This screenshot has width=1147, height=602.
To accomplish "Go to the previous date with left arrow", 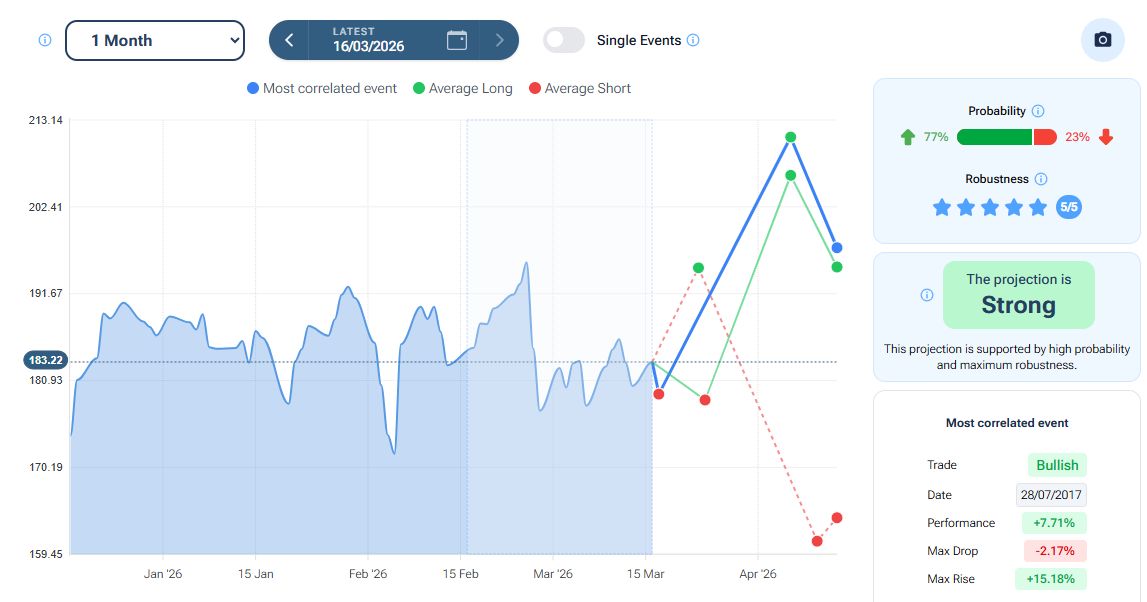I will 289,40.
